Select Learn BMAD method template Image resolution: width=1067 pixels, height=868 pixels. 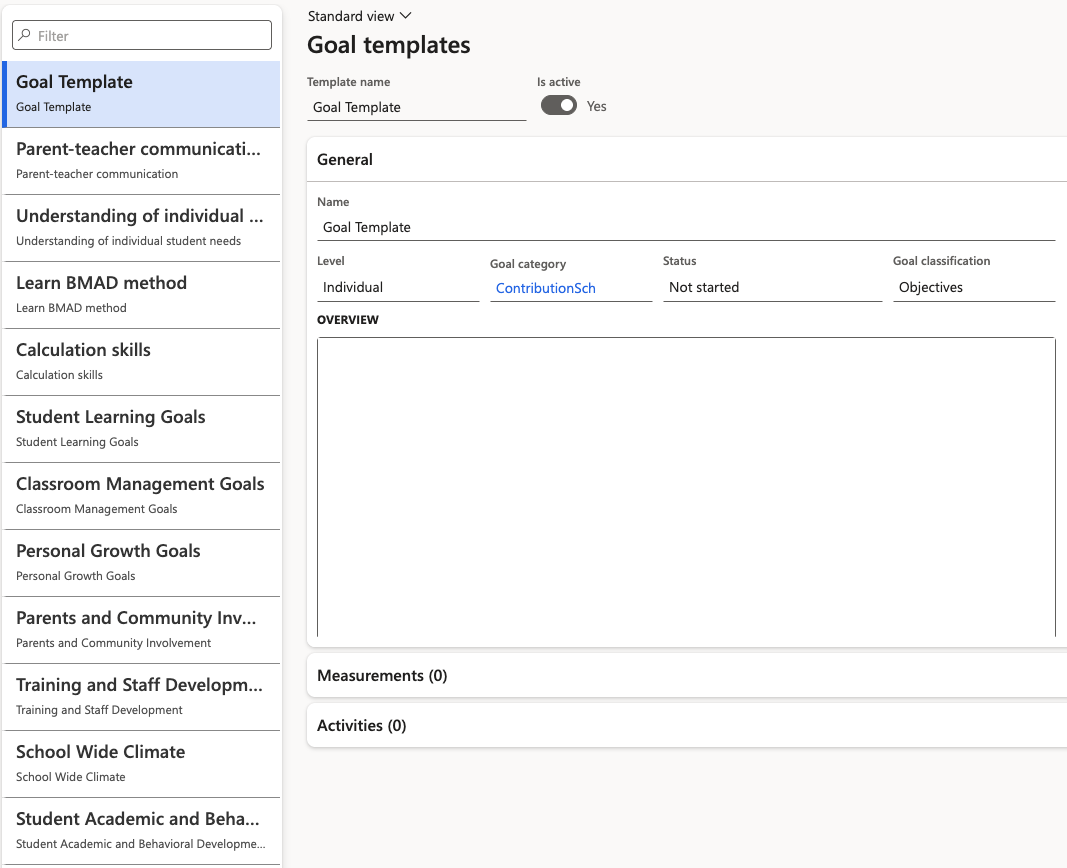point(142,295)
